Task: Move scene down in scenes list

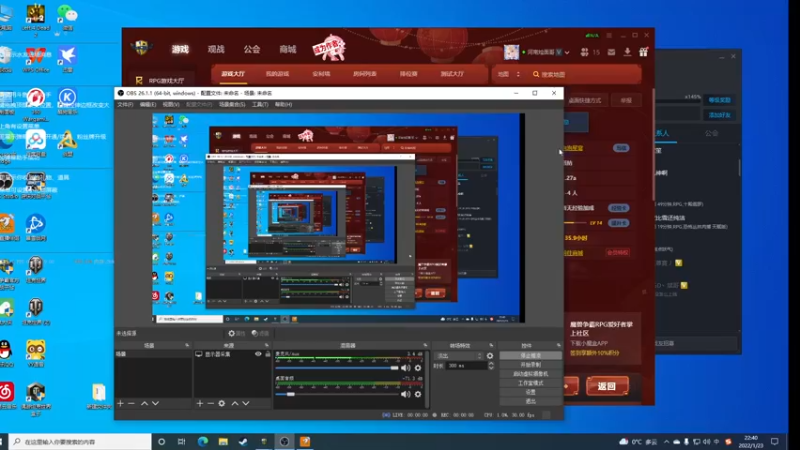Action: [x=155, y=403]
